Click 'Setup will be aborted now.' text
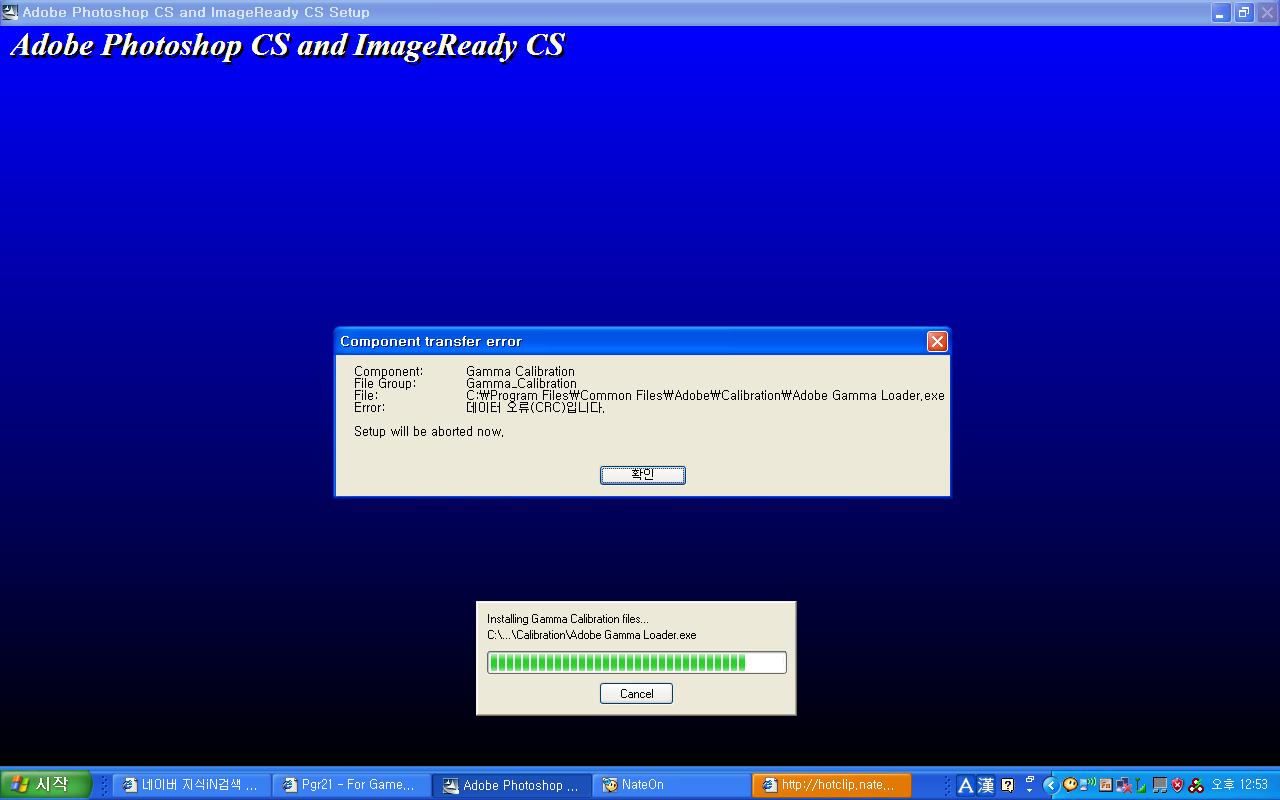Viewport: 1280px width, 800px height. [x=429, y=432]
